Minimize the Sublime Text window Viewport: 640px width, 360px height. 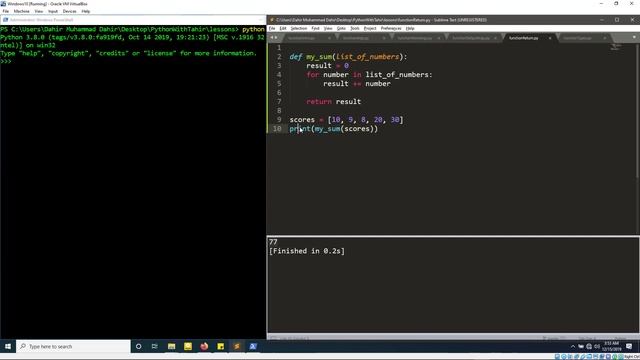click(x=602, y=20)
